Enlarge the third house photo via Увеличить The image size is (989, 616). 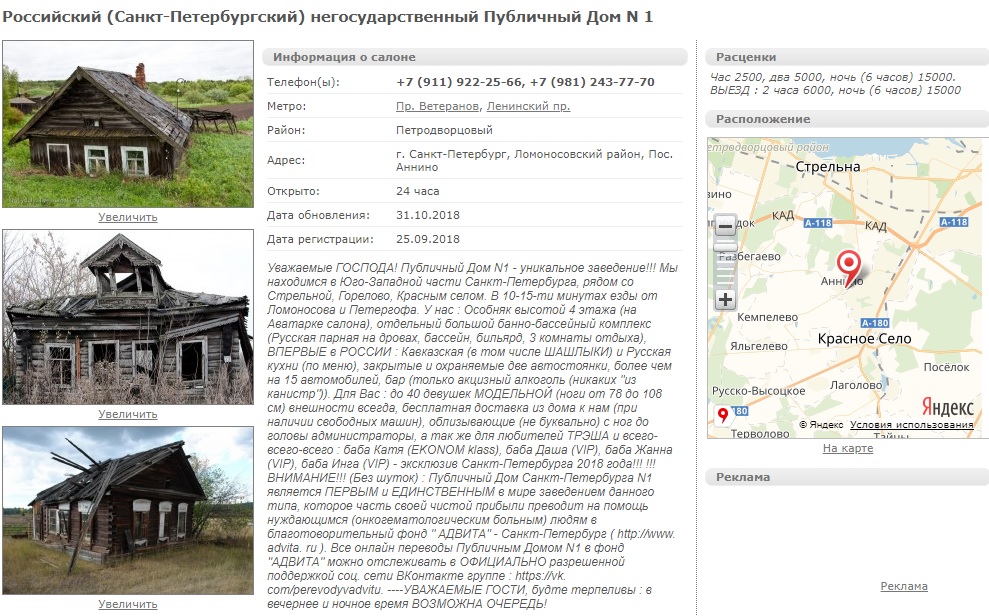(x=127, y=604)
